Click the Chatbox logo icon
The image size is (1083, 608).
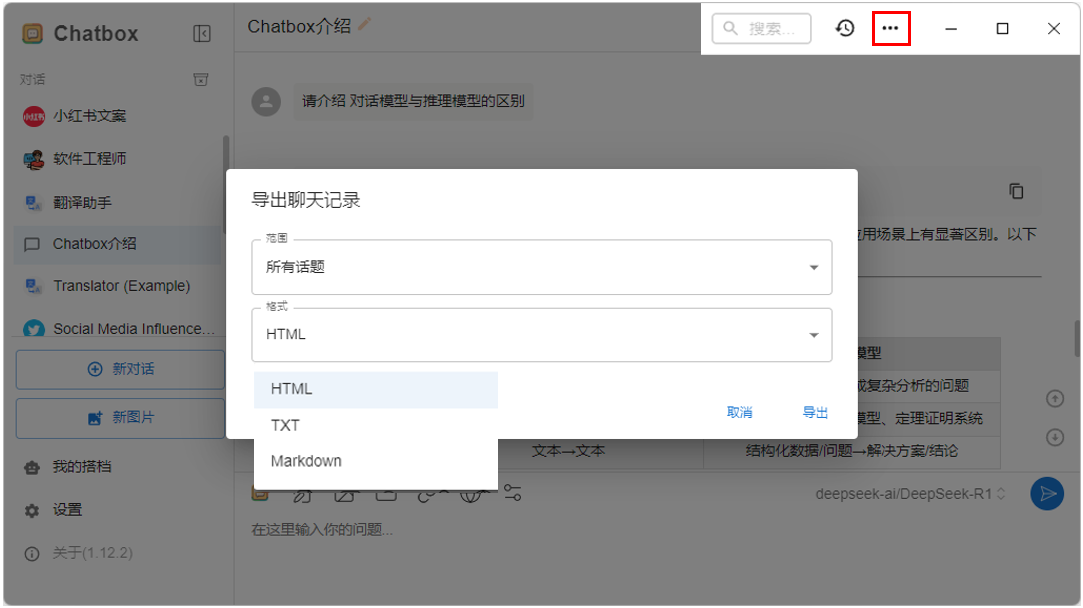[x=32, y=33]
